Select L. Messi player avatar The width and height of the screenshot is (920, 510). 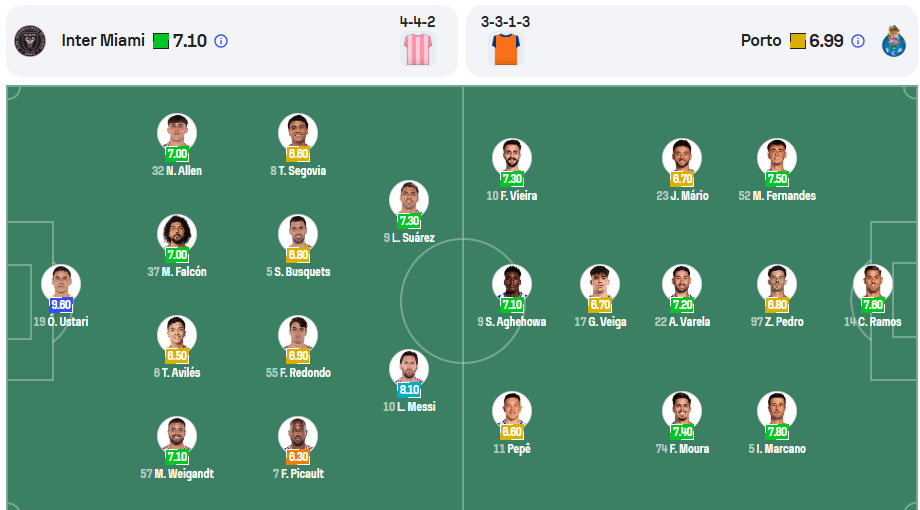click(x=409, y=370)
